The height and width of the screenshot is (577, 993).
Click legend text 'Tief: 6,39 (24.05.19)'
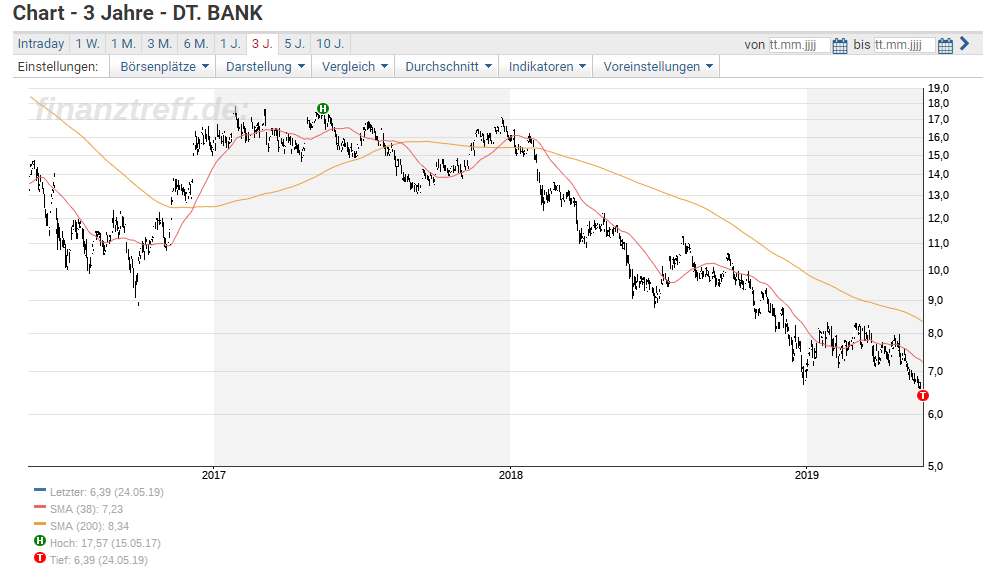click(x=99, y=561)
